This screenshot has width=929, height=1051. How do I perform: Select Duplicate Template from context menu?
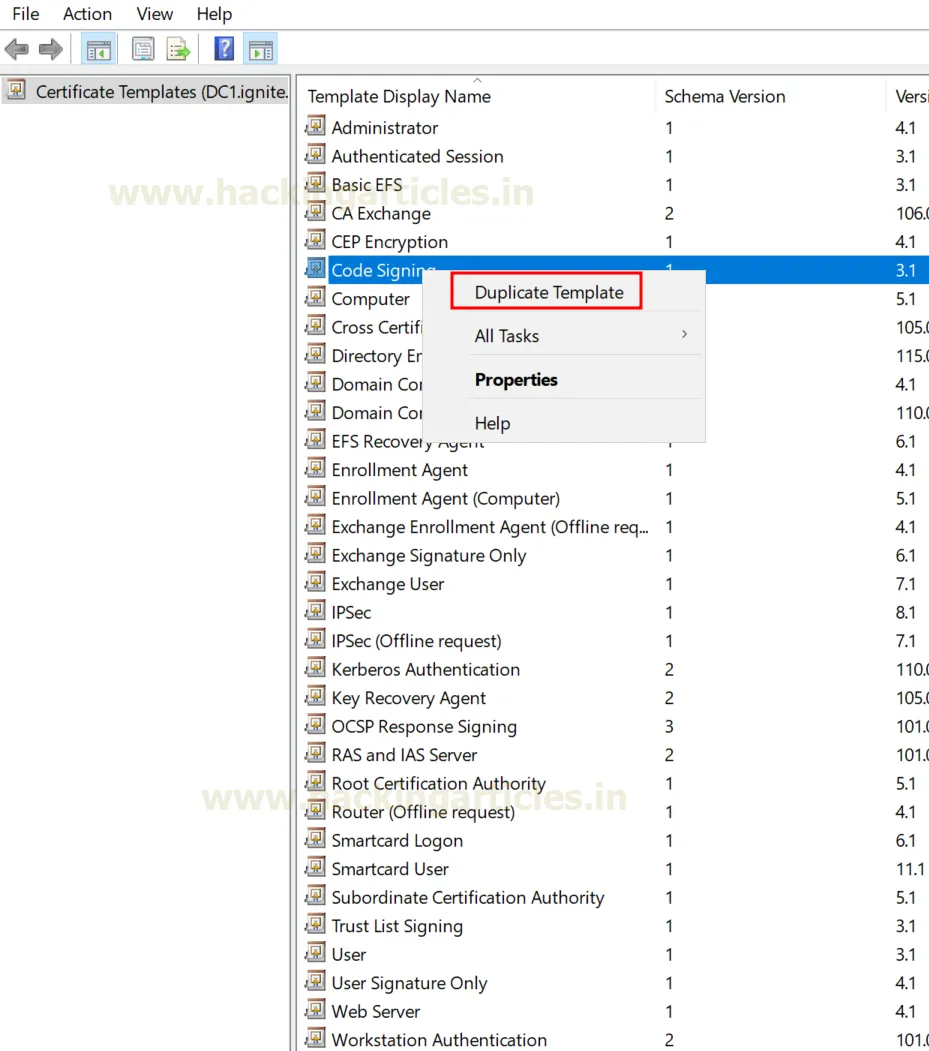tap(548, 293)
